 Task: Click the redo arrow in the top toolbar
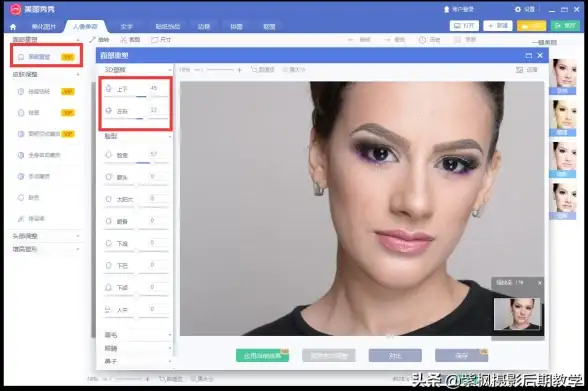click(x=388, y=39)
